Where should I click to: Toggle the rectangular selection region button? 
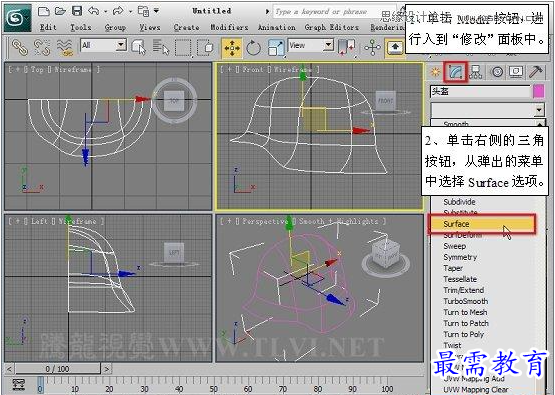(x=183, y=47)
